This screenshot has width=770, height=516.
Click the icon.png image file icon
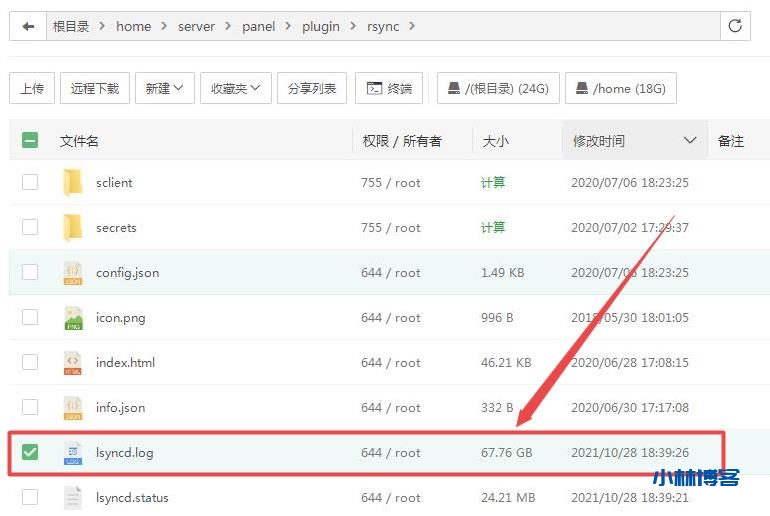coord(73,318)
